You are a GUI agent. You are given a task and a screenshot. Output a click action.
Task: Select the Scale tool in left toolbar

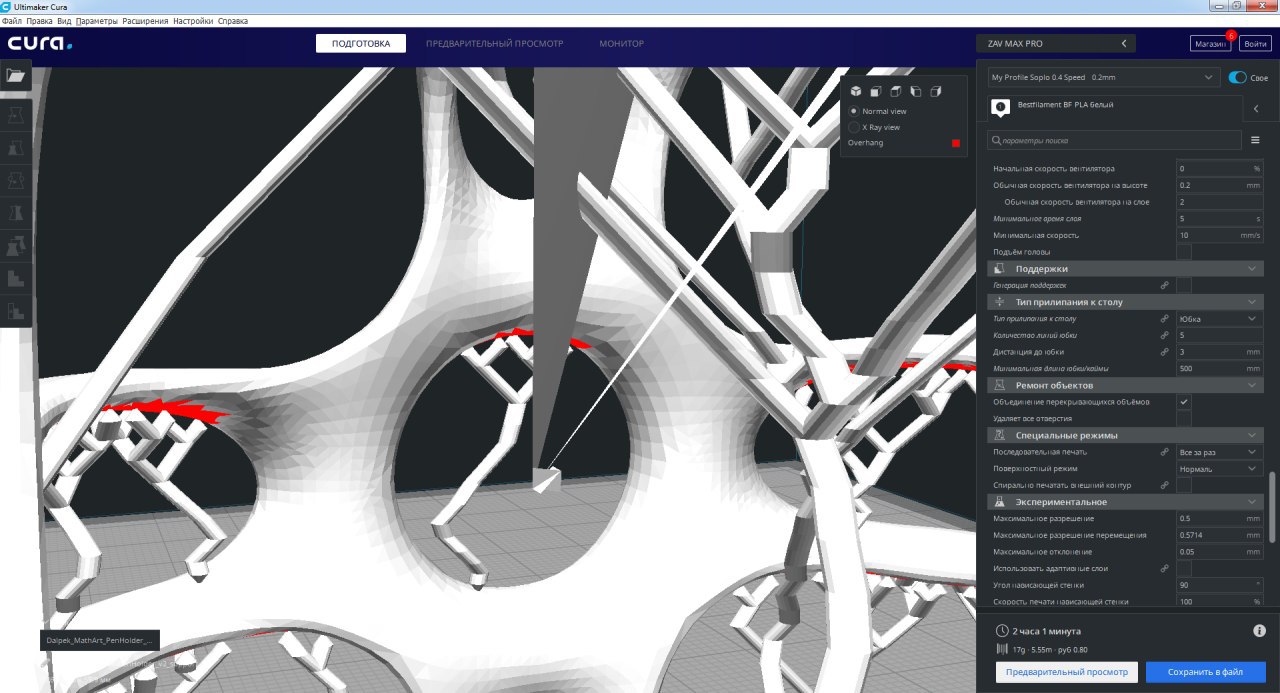(x=16, y=149)
